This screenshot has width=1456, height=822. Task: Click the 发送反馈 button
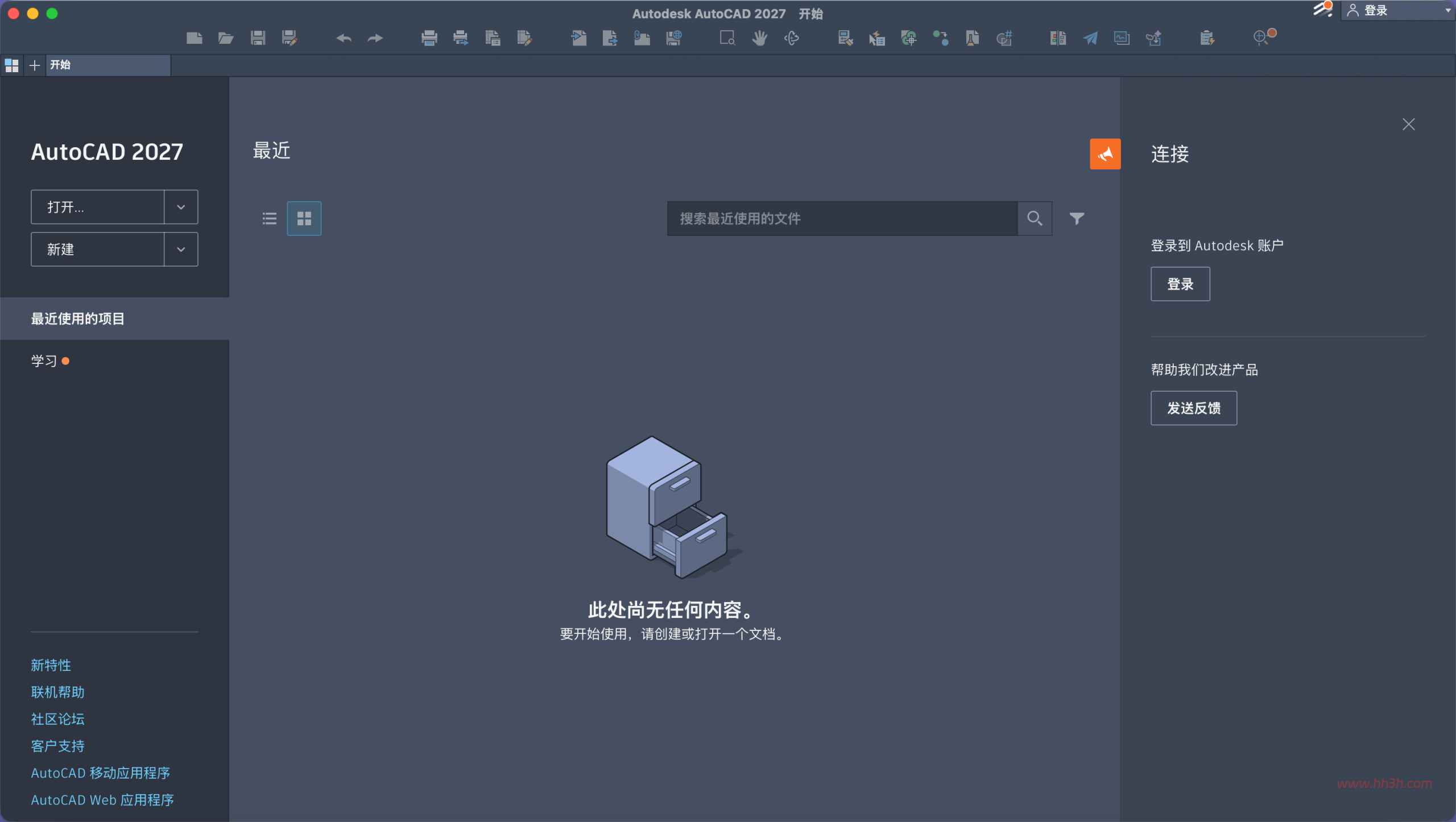click(x=1194, y=408)
